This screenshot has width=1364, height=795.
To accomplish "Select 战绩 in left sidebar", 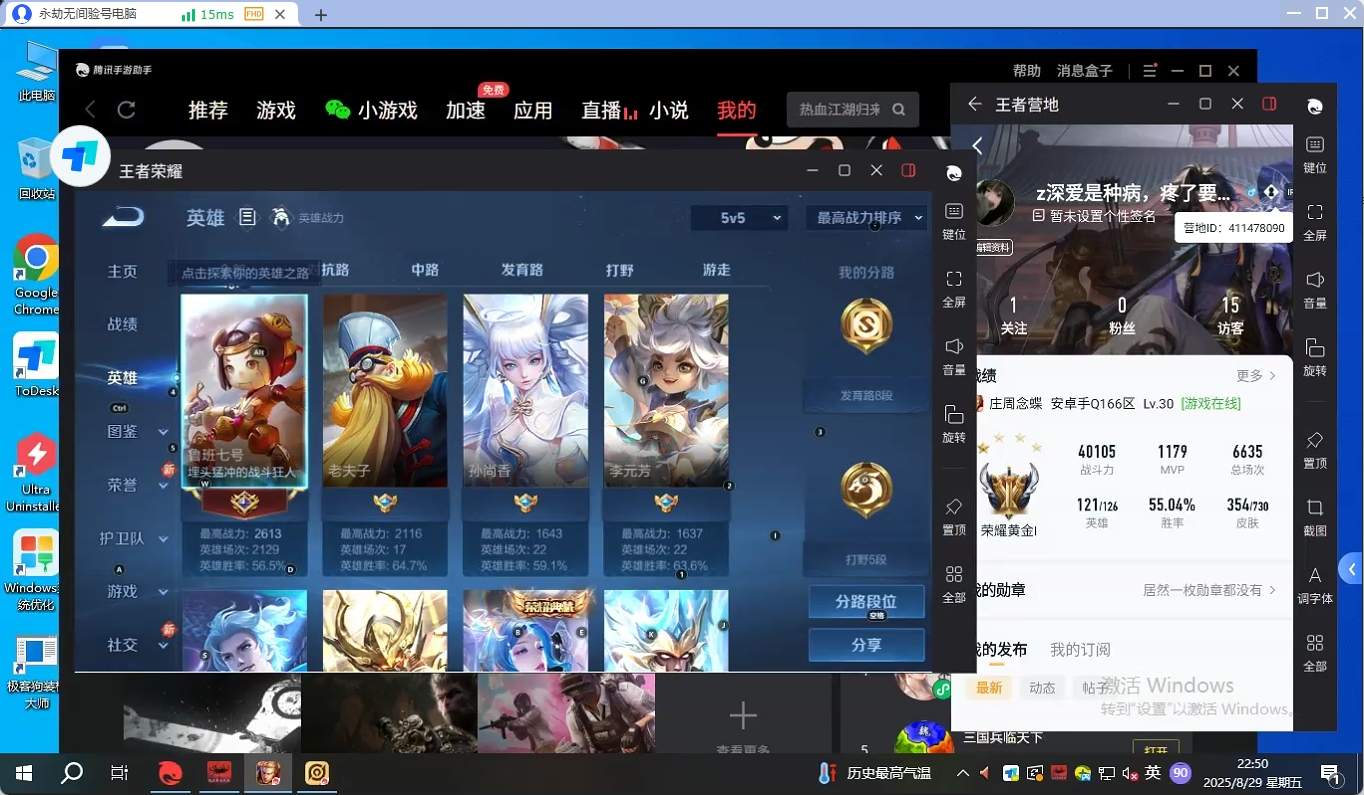I will [x=122, y=324].
